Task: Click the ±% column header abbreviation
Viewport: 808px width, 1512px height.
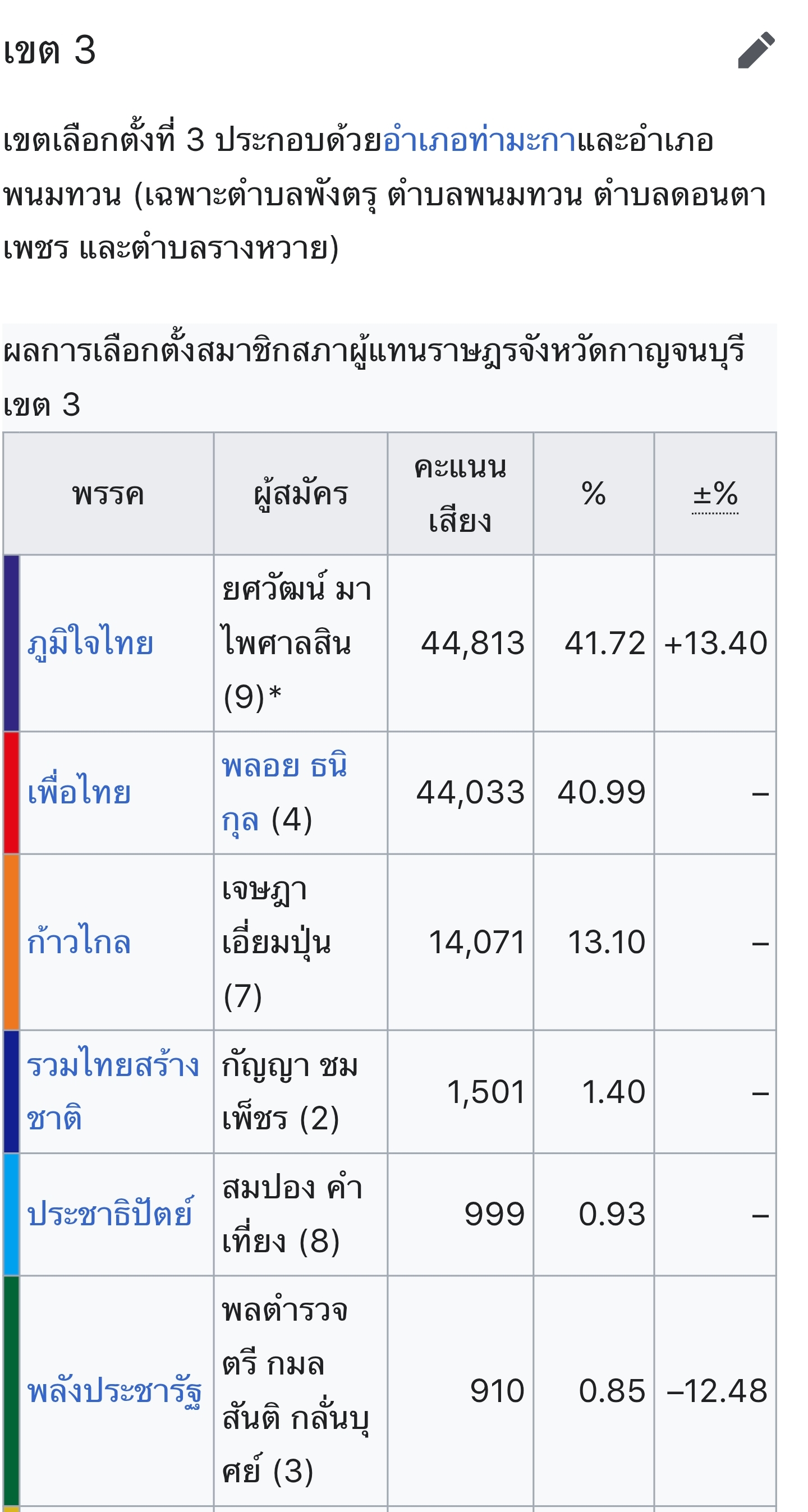Action: 715,494
